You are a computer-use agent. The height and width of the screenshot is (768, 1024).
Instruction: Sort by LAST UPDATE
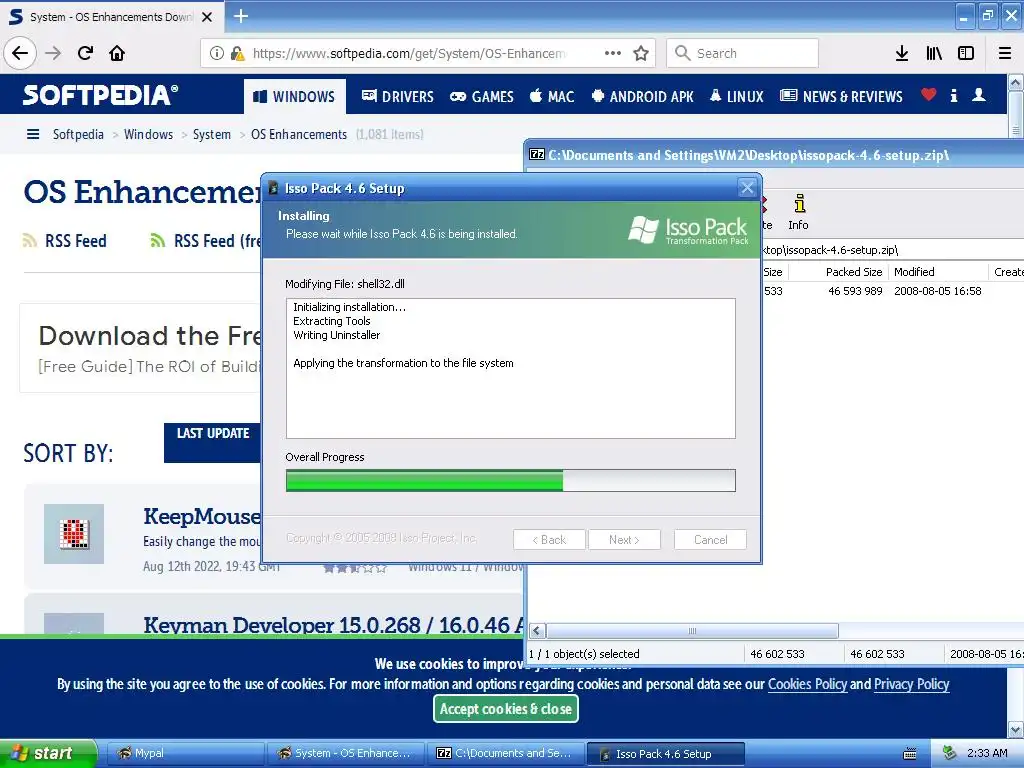[x=213, y=442]
